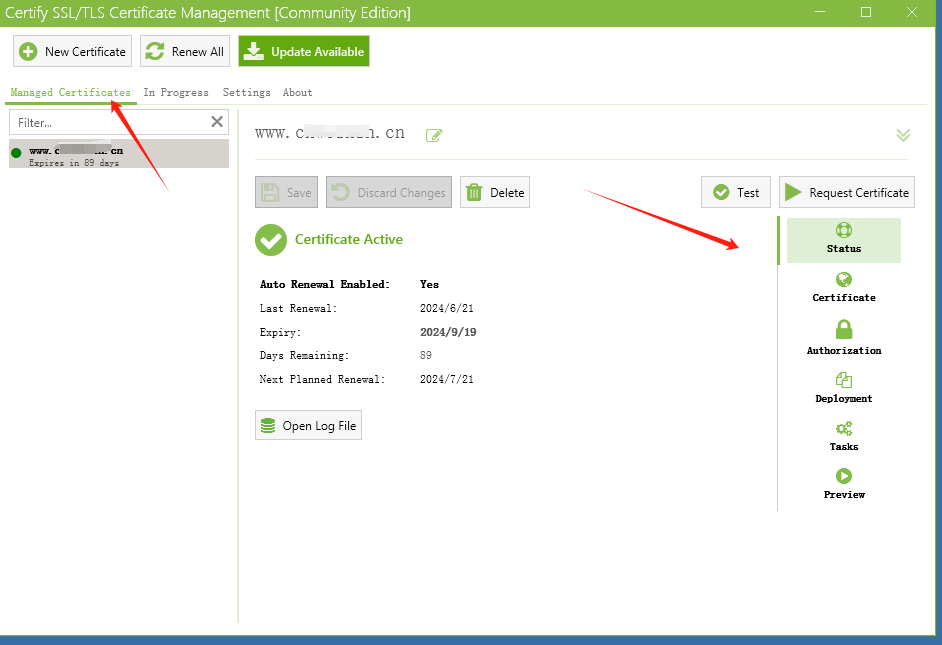Run the Test button
942x645 pixels.
coord(736,192)
